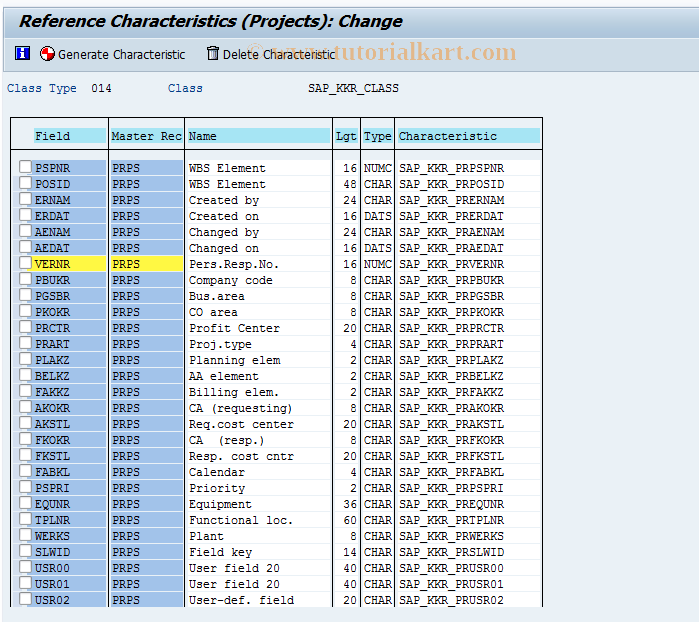The height and width of the screenshot is (622, 699).
Task: Mark the FKSTL Resp. cost cntr checkbox
Action: 25,455
